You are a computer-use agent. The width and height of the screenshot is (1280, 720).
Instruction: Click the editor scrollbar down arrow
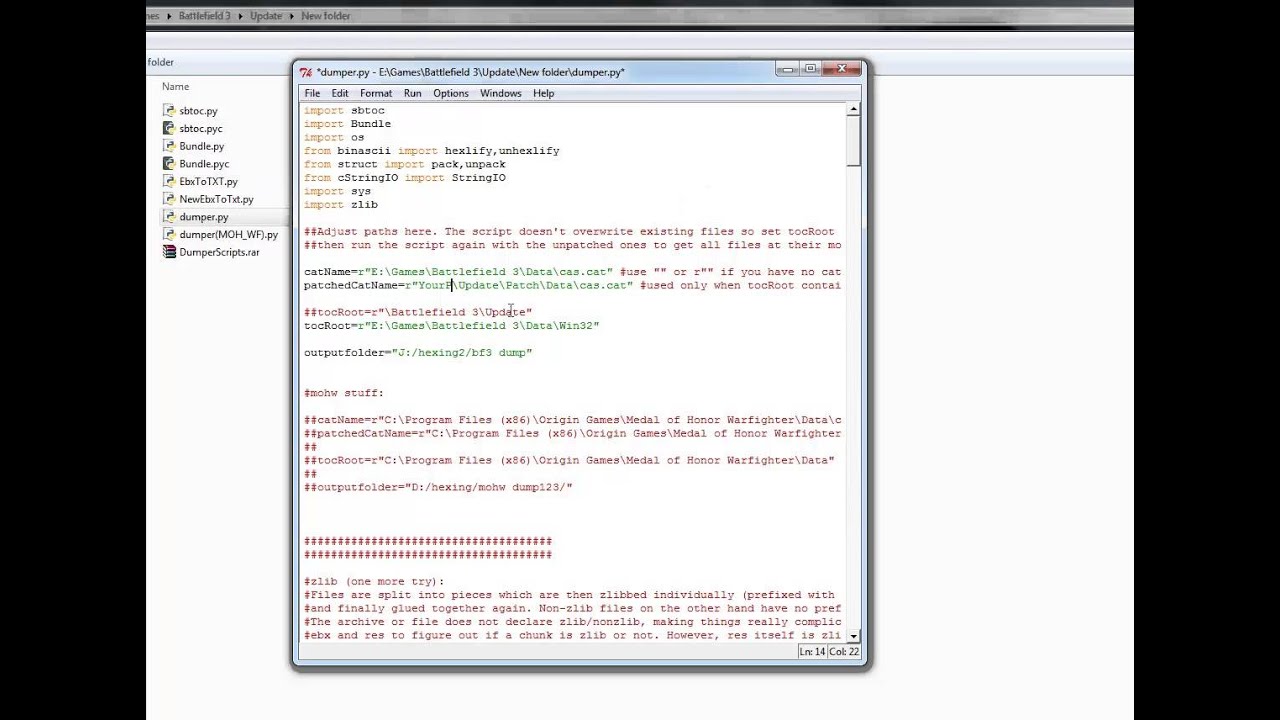[x=853, y=636]
